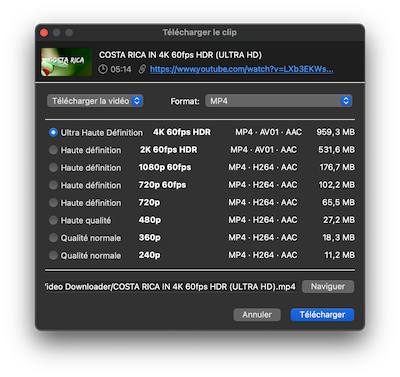Choose the 240p Qualité normale radio button
This screenshot has height=377, width=400.
tap(53, 255)
